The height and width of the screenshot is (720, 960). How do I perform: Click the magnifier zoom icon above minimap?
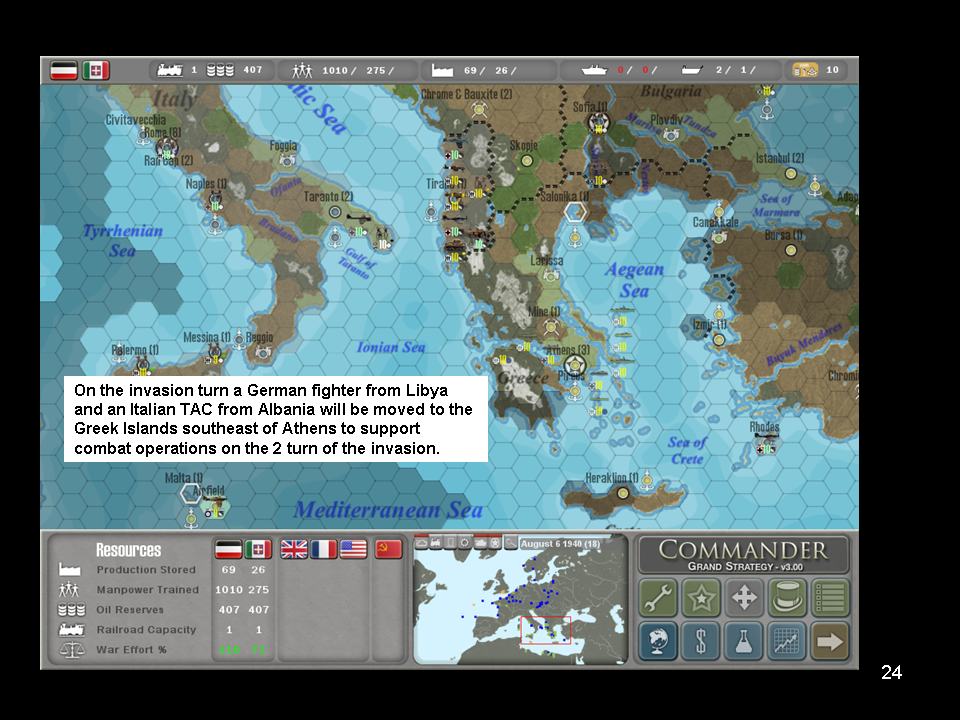click(x=510, y=542)
